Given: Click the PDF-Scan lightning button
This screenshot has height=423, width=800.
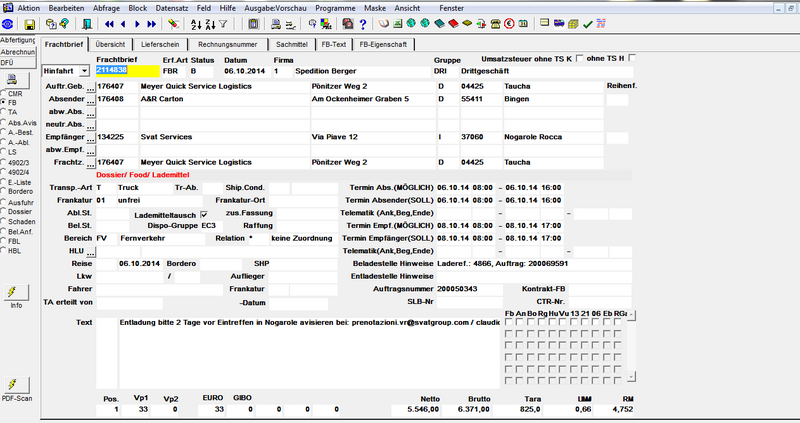Looking at the screenshot, I should (16, 385).
